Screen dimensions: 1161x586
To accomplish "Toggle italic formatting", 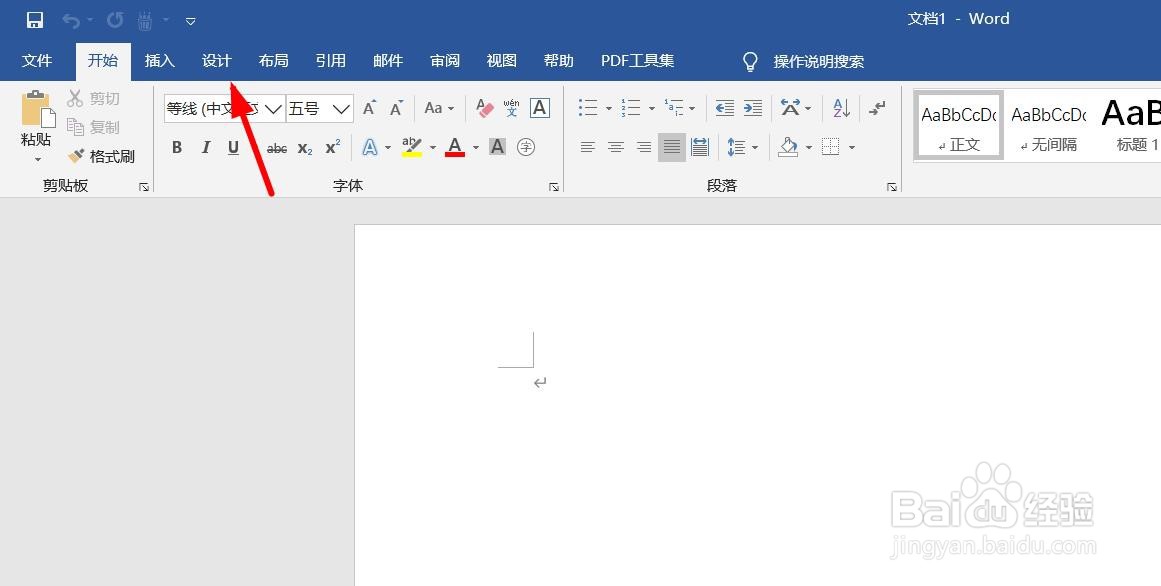I will pyautogui.click(x=206, y=147).
